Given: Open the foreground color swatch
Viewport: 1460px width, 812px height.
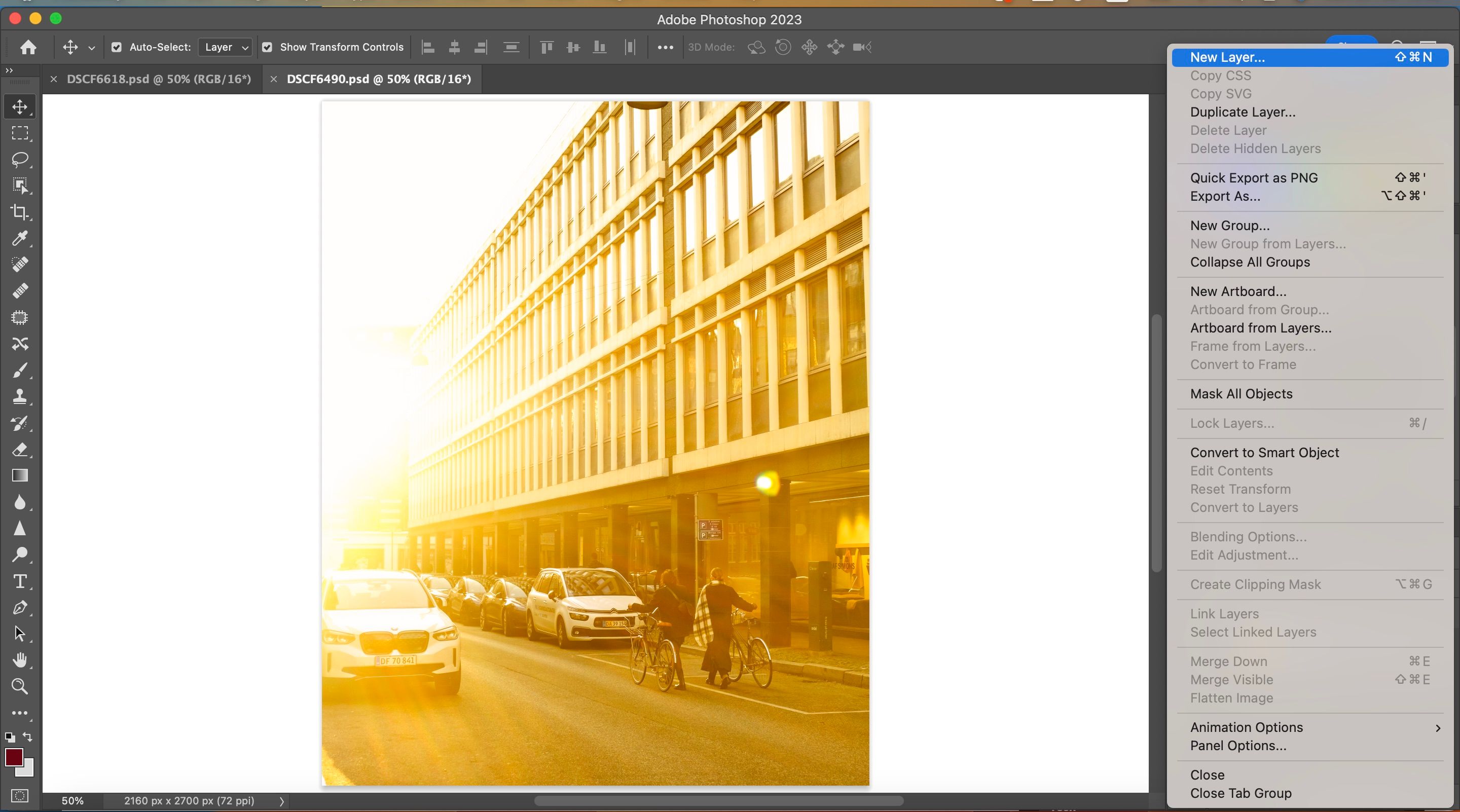Looking at the screenshot, I should [x=15, y=757].
